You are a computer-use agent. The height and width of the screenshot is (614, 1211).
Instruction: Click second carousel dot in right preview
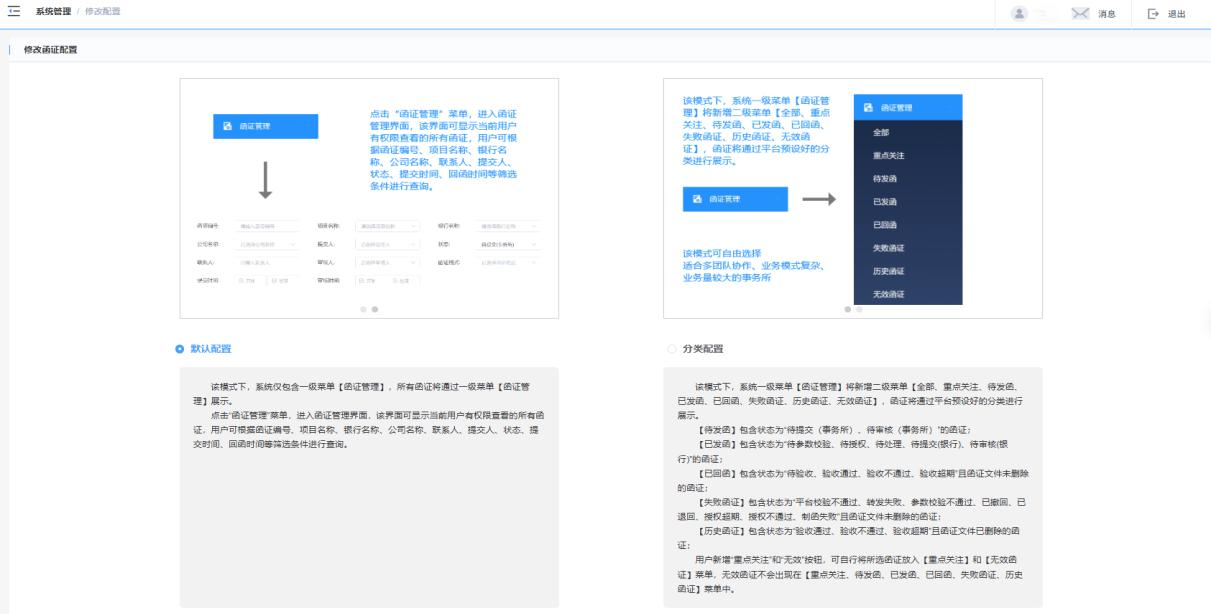click(x=858, y=309)
